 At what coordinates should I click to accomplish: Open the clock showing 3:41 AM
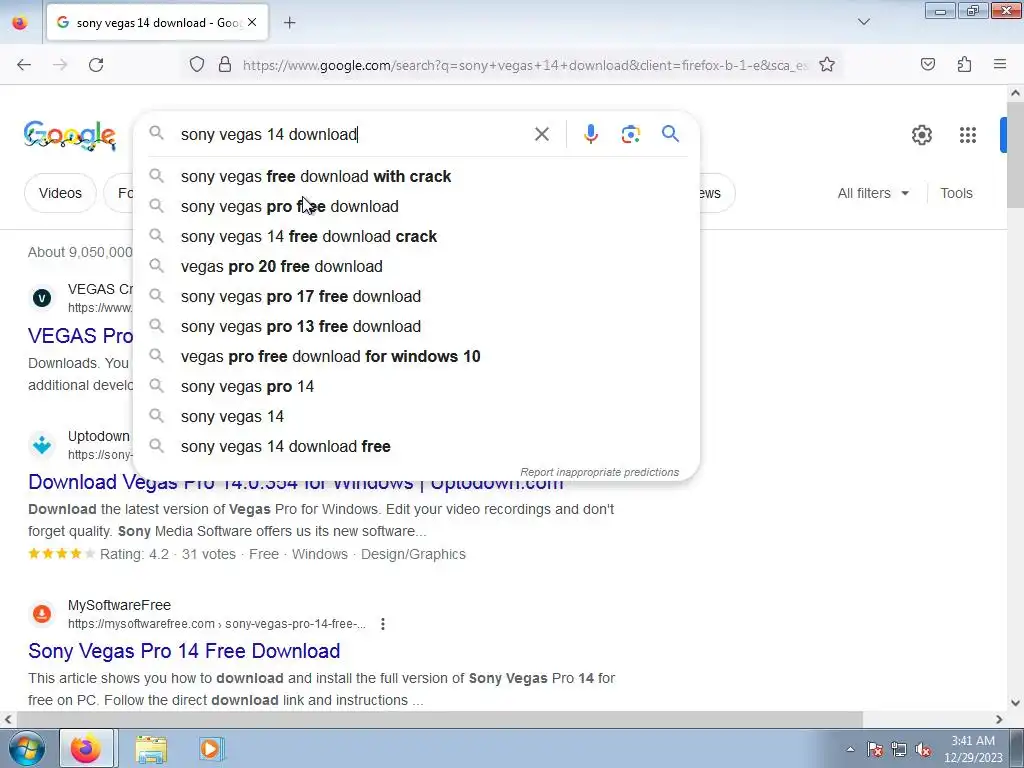973,749
